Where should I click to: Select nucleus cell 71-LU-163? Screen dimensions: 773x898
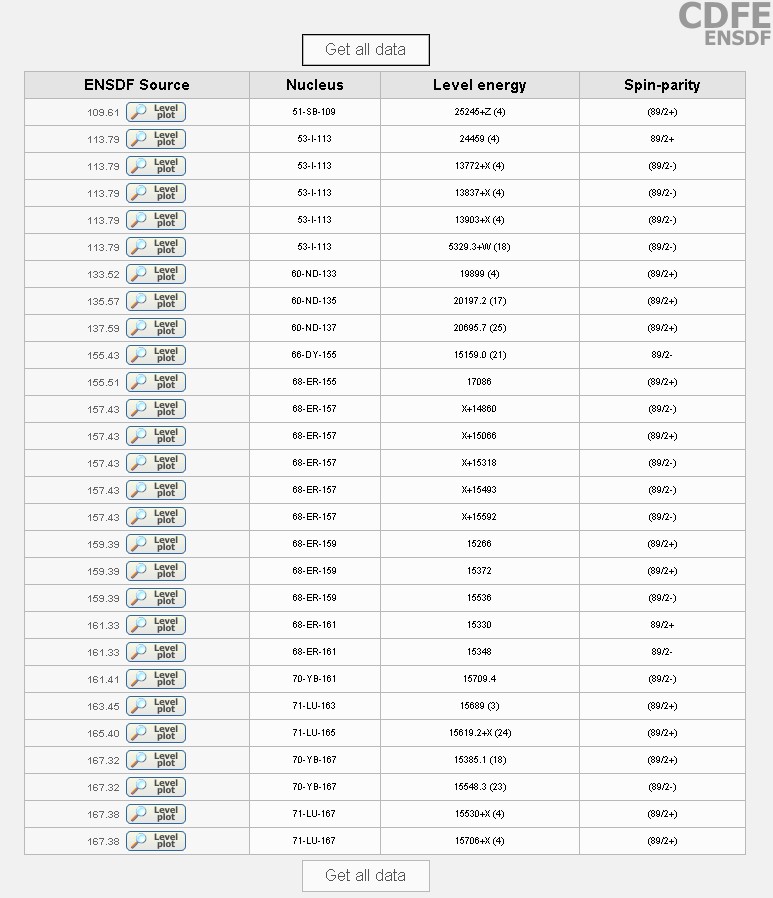[x=314, y=706]
